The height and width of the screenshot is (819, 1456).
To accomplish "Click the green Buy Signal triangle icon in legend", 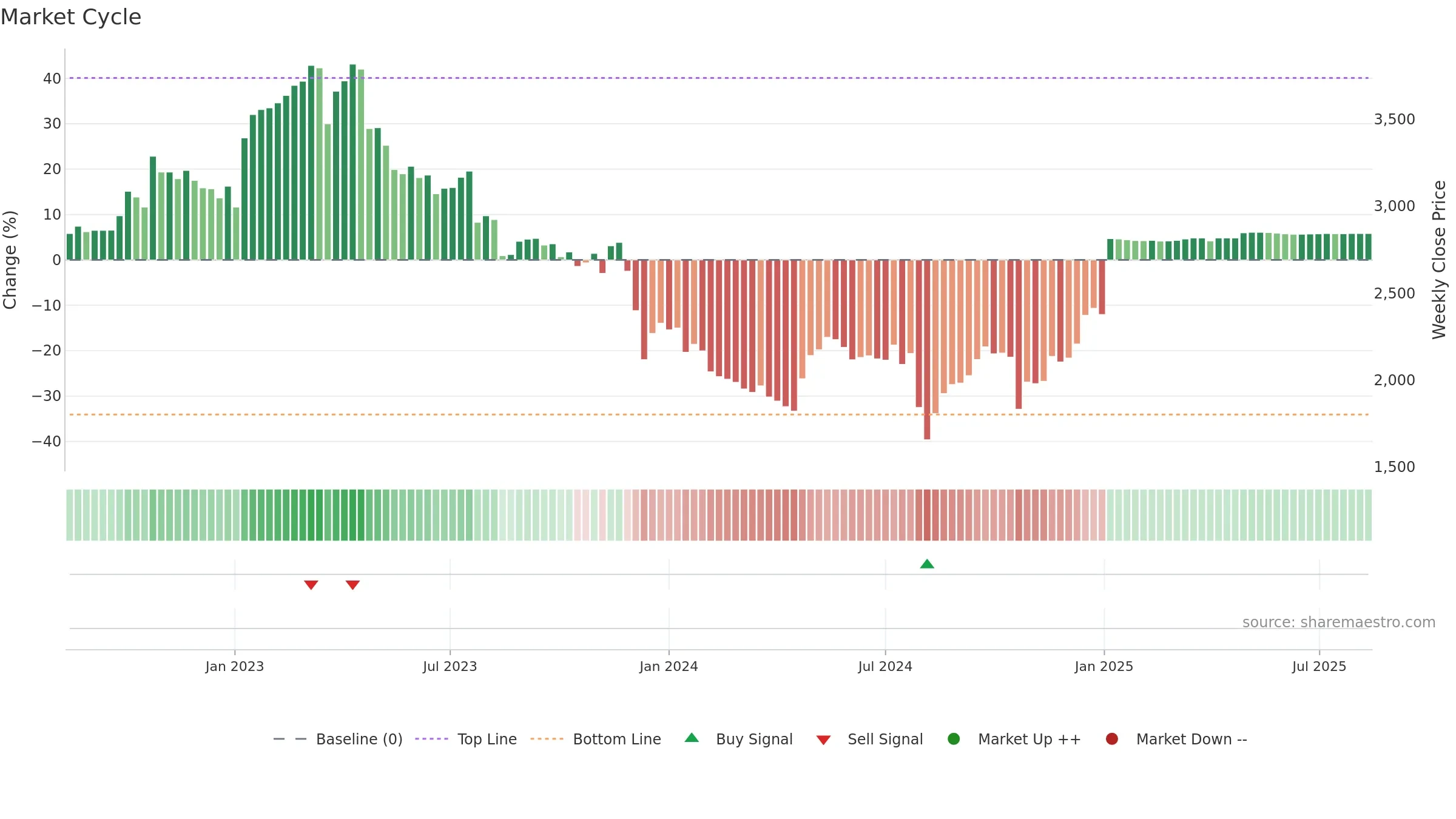I will click(x=692, y=738).
